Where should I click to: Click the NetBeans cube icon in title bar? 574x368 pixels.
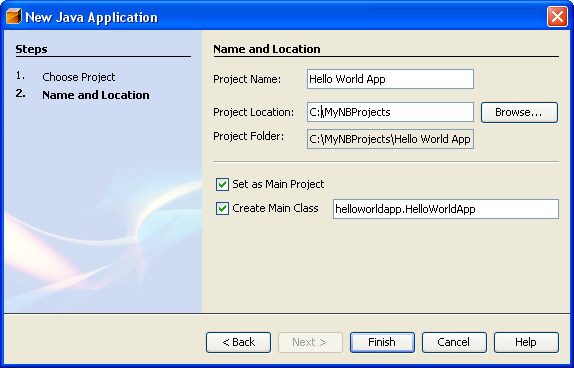[14, 16]
